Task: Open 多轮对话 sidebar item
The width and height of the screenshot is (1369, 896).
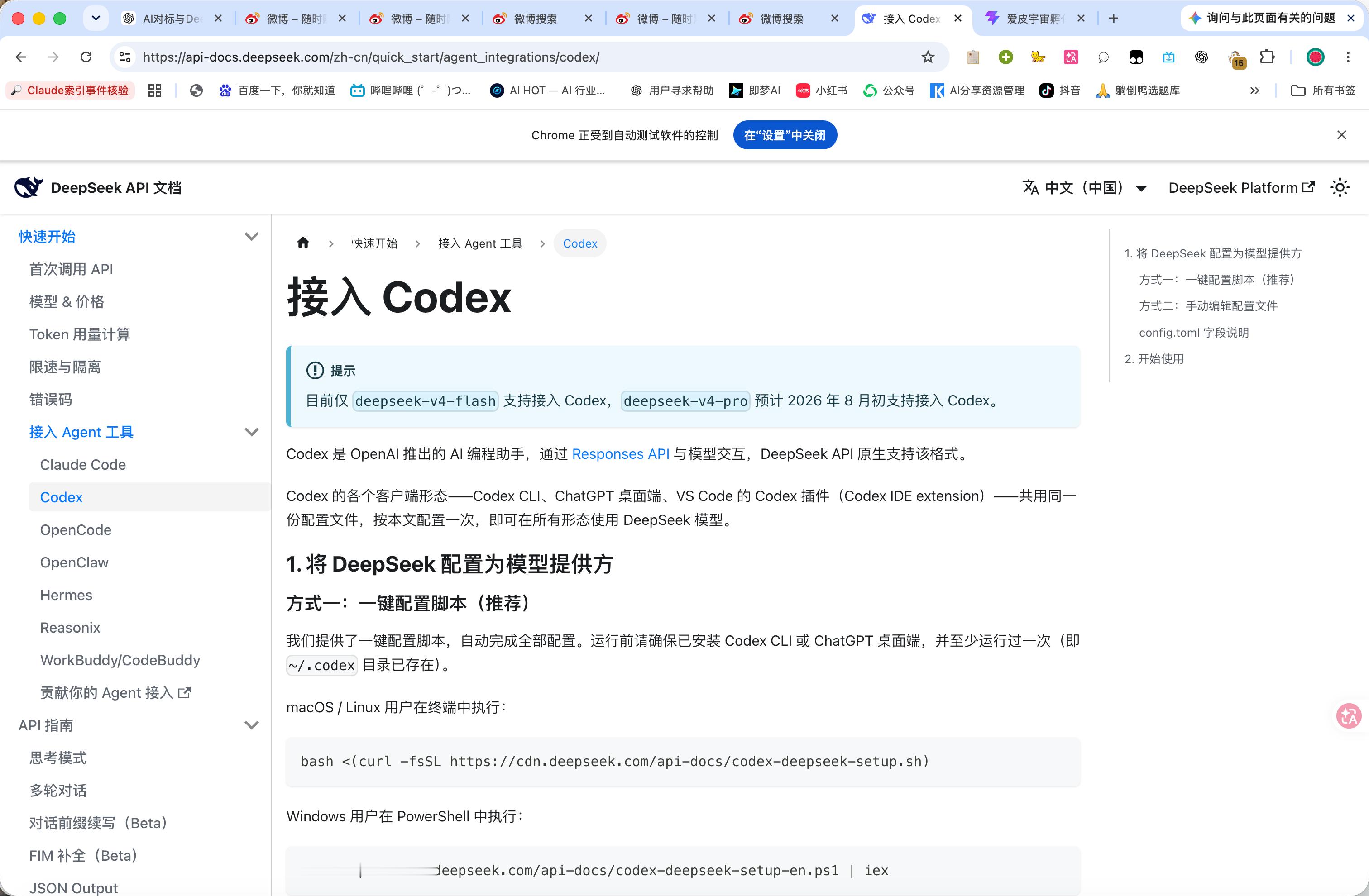Action: 58,790
